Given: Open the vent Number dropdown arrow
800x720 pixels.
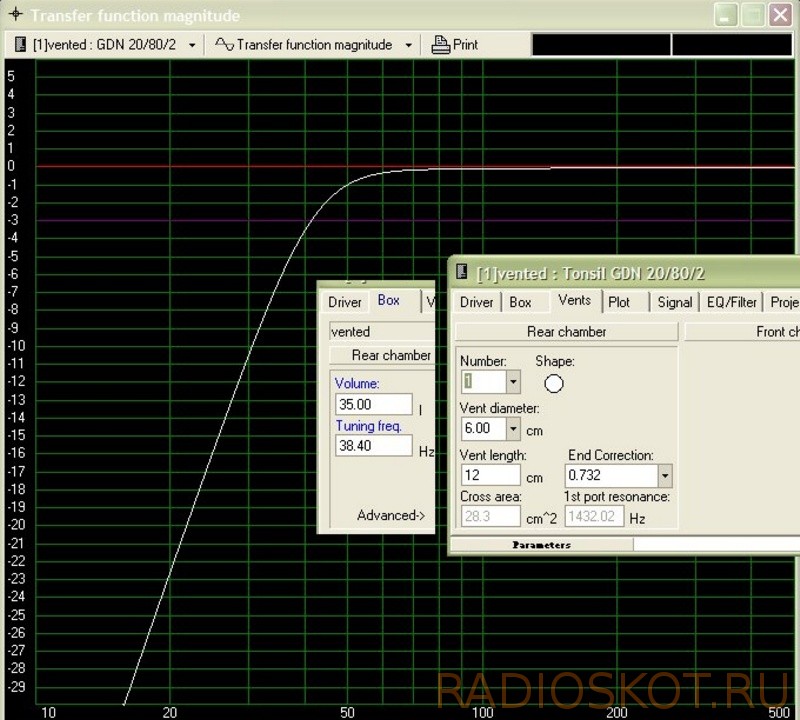Looking at the screenshot, I should point(513,382).
